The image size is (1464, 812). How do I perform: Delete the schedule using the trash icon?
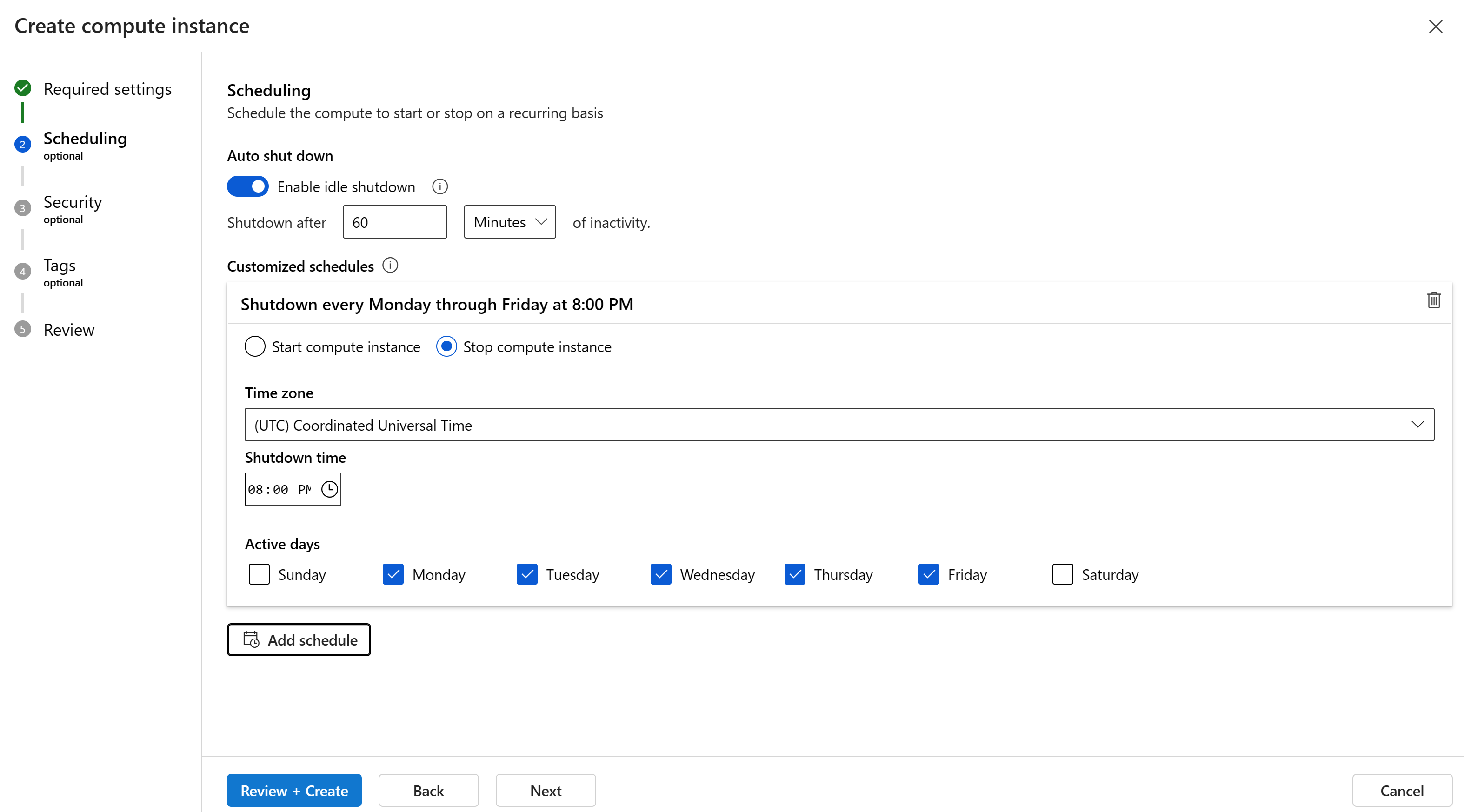point(1433,300)
